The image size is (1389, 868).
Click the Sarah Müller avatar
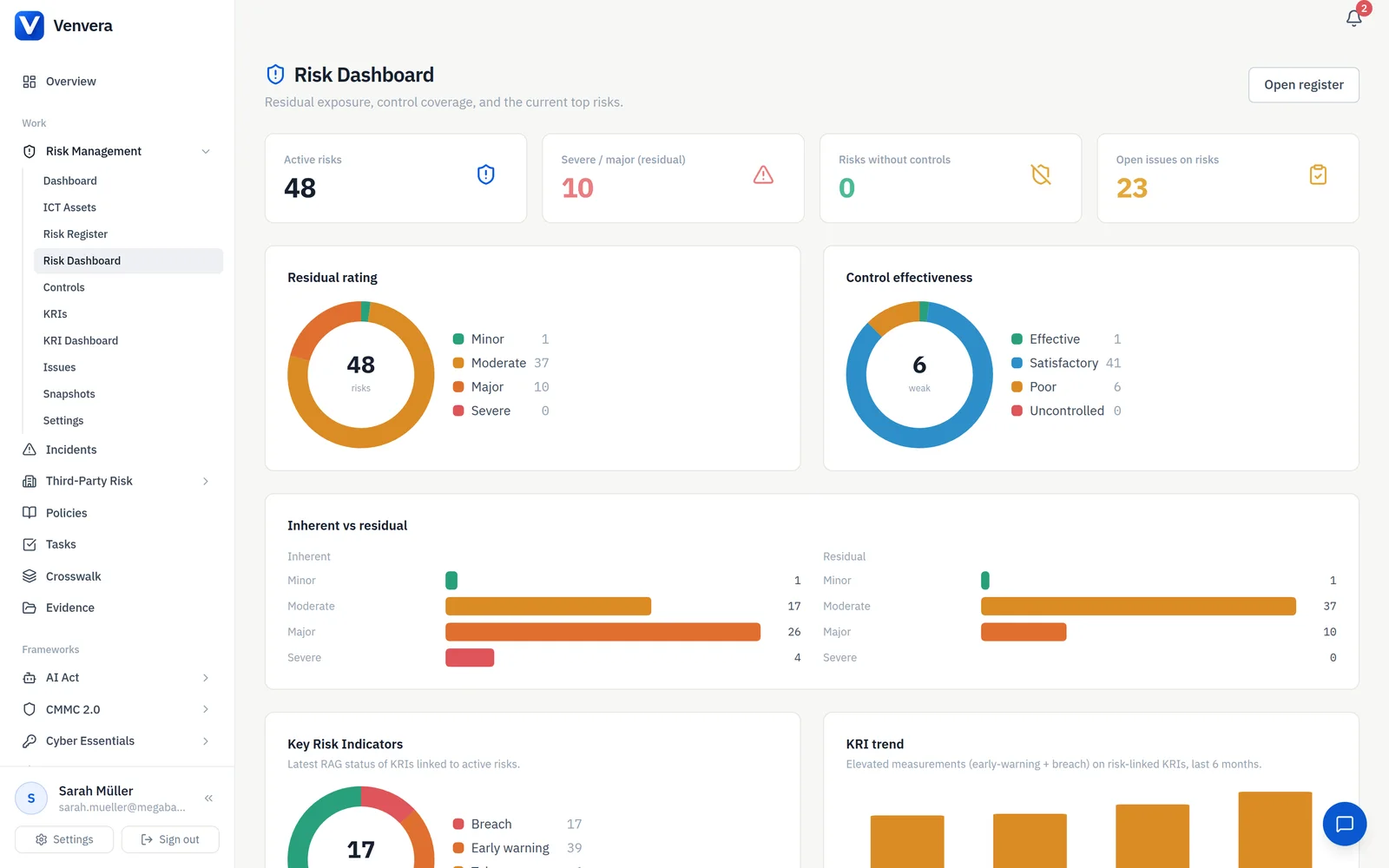click(31, 798)
